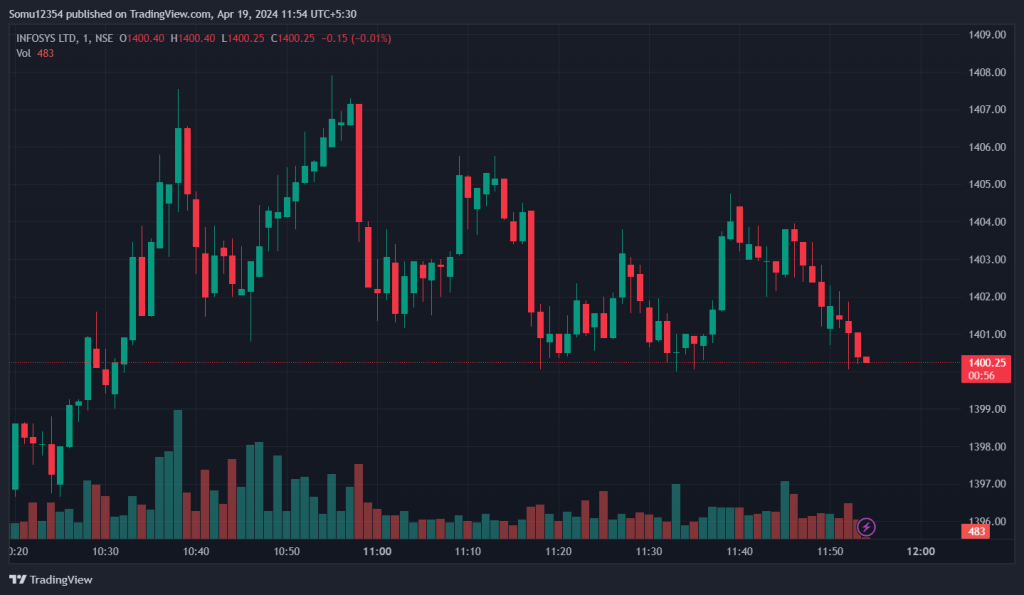This screenshot has width=1024, height=595.
Task: Click the 1401.00 price axis label
Action: [x=987, y=334]
